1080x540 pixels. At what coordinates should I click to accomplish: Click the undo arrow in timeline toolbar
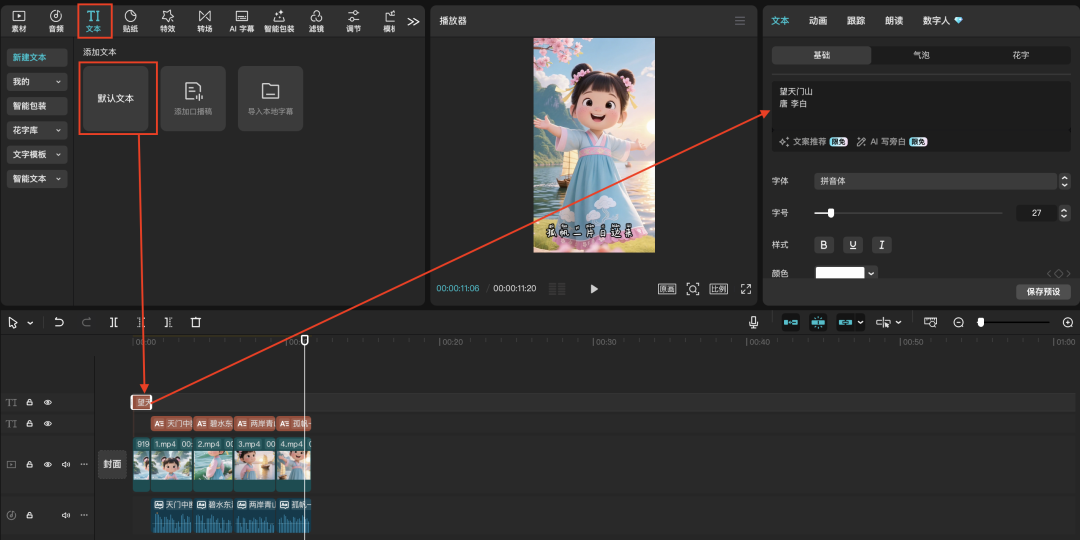[x=59, y=322]
